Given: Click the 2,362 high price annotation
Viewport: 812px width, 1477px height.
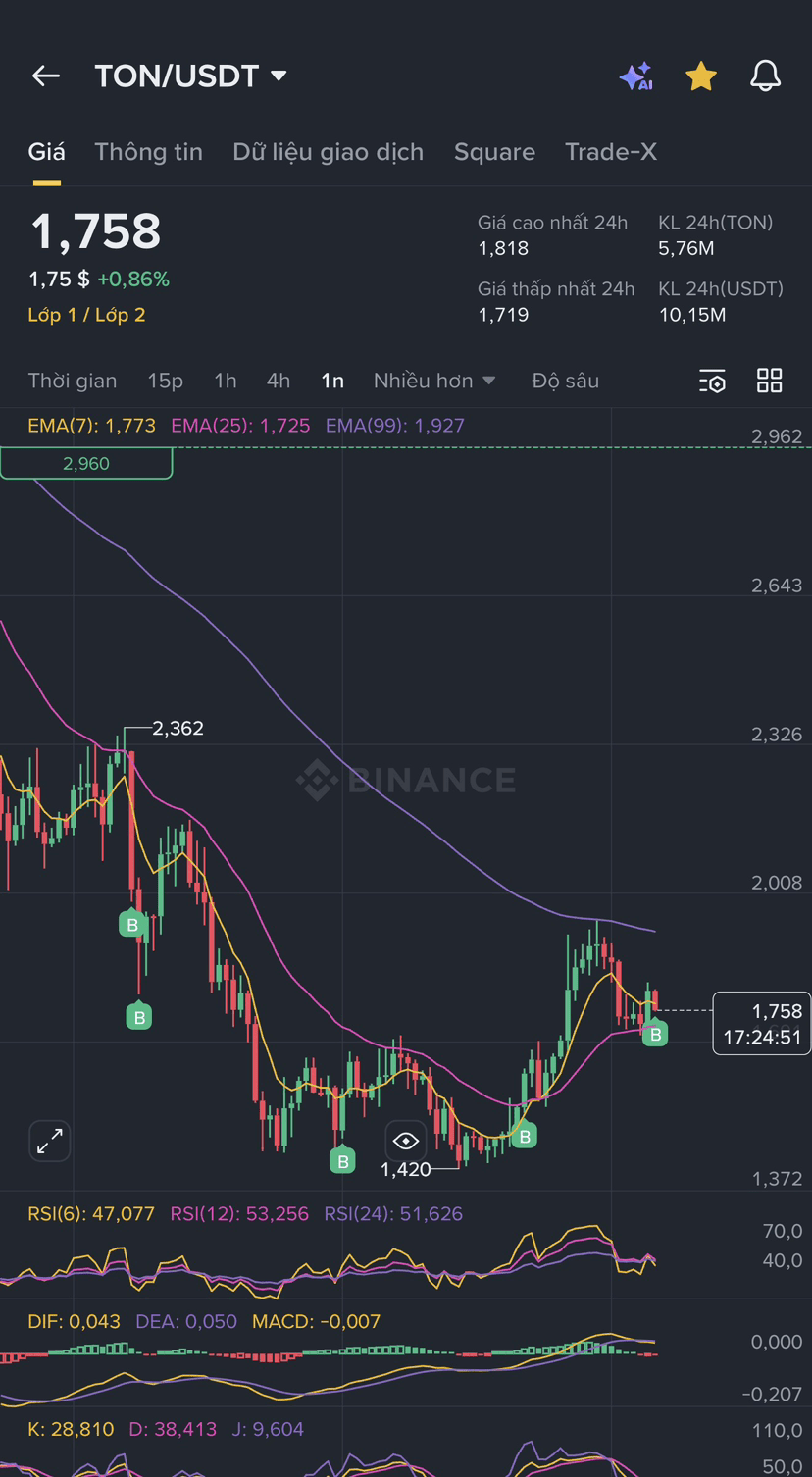Looking at the screenshot, I should point(178,729).
